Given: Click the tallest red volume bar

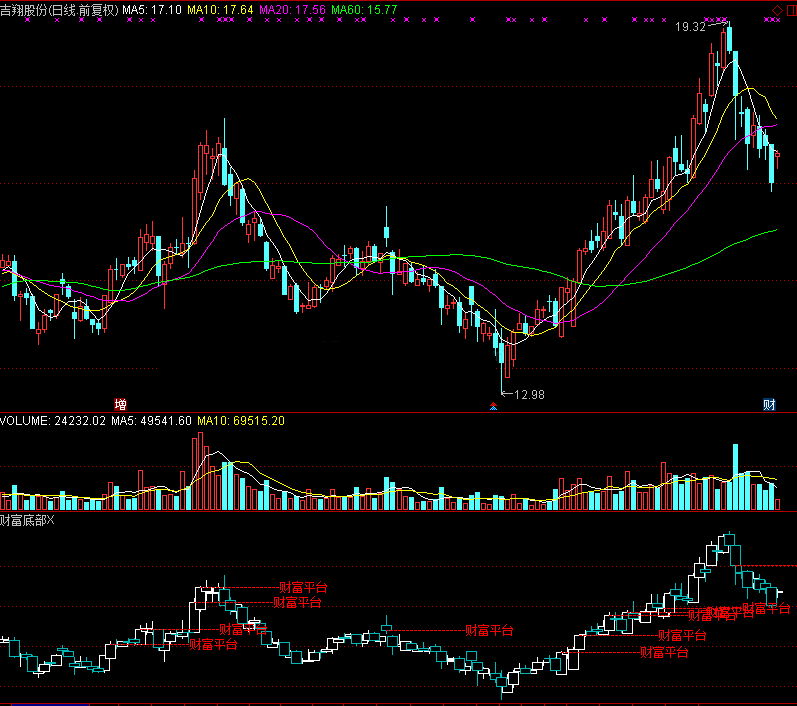Looking at the screenshot, I should [x=200, y=471].
